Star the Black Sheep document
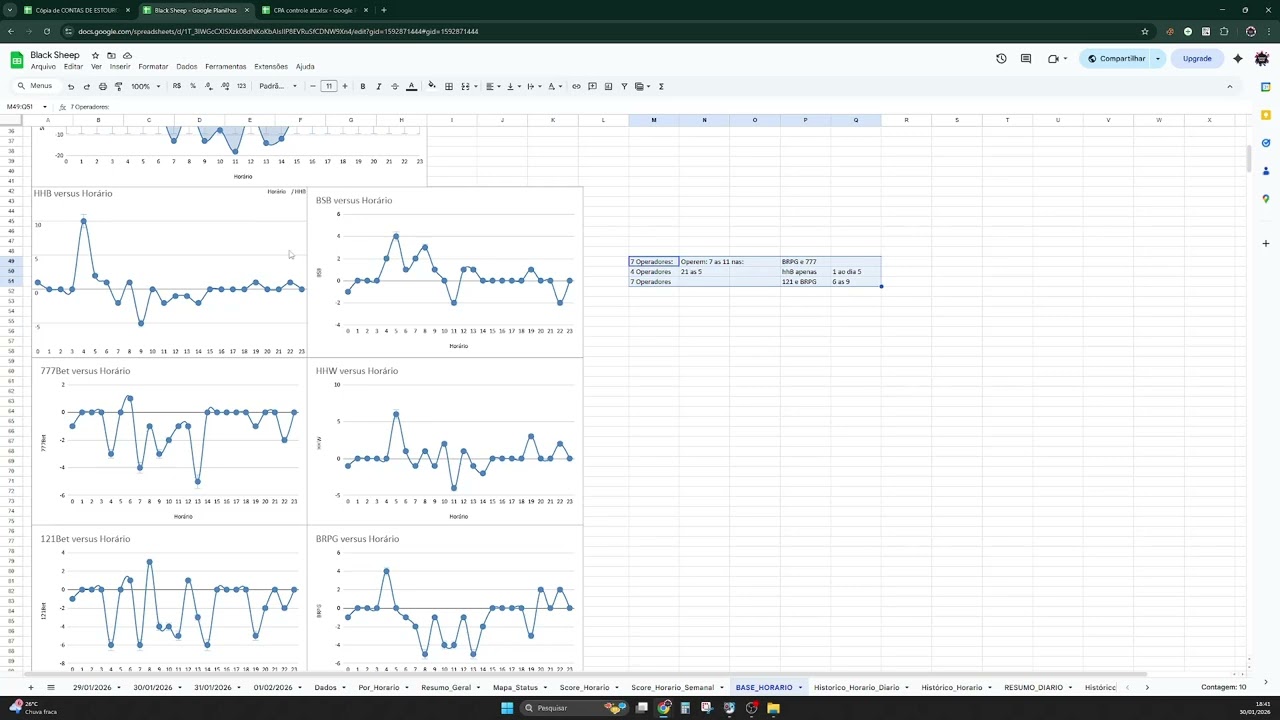The image size is (1280, 720). pos(95,55)
